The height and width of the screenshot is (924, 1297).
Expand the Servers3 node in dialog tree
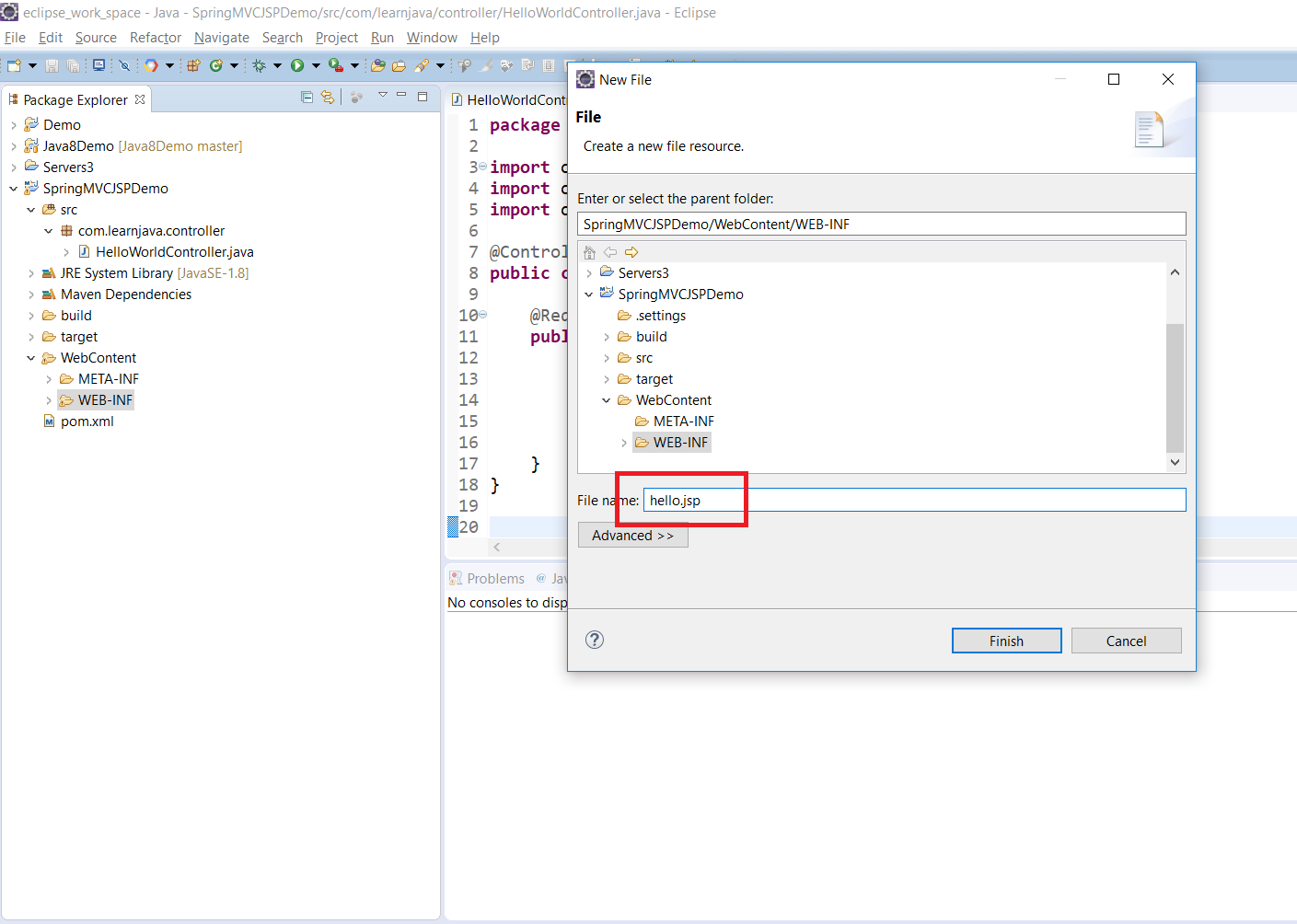click(589, 273)
